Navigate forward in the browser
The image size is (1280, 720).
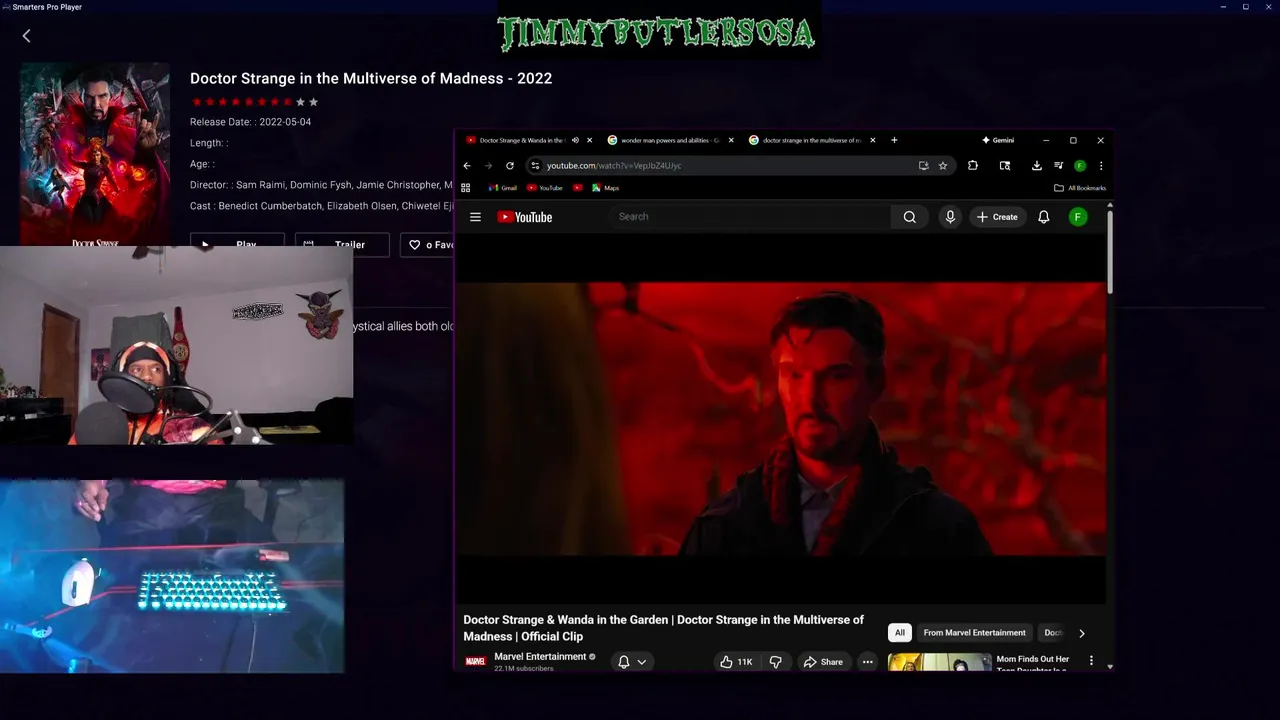pyautogui.click(x=488, y=166)
